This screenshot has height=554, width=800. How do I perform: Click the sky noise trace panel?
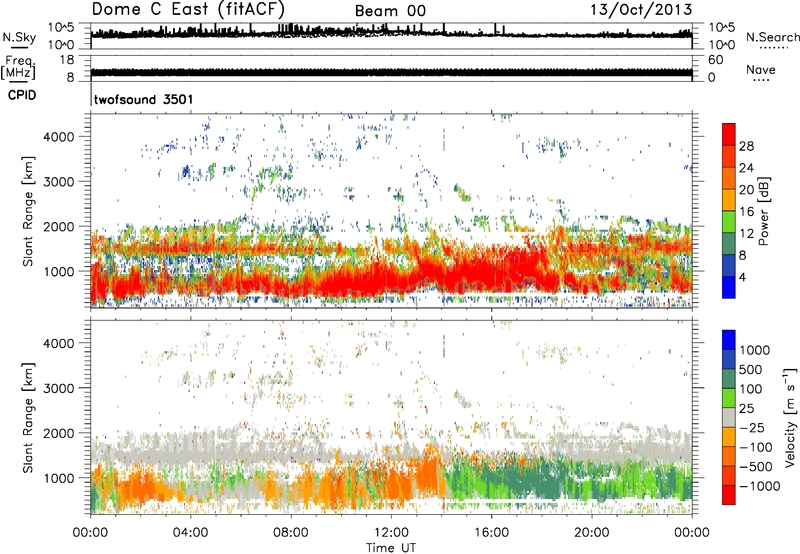pyautogui.click(x=391, y=36)
